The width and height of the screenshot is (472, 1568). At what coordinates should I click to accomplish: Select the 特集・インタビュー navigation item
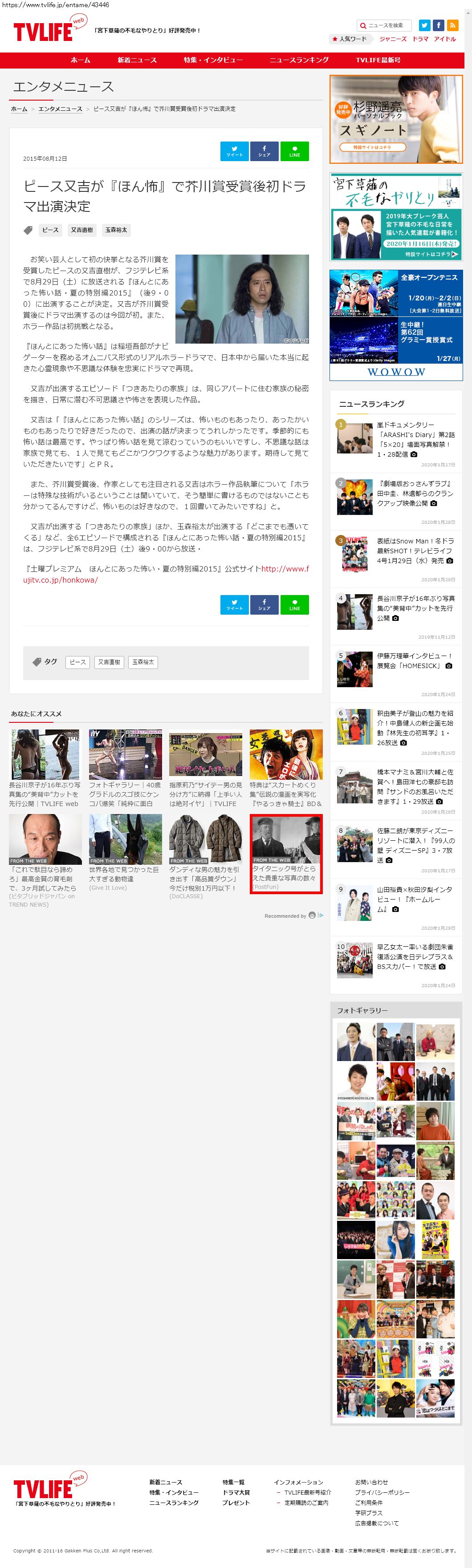click(213, 60)
